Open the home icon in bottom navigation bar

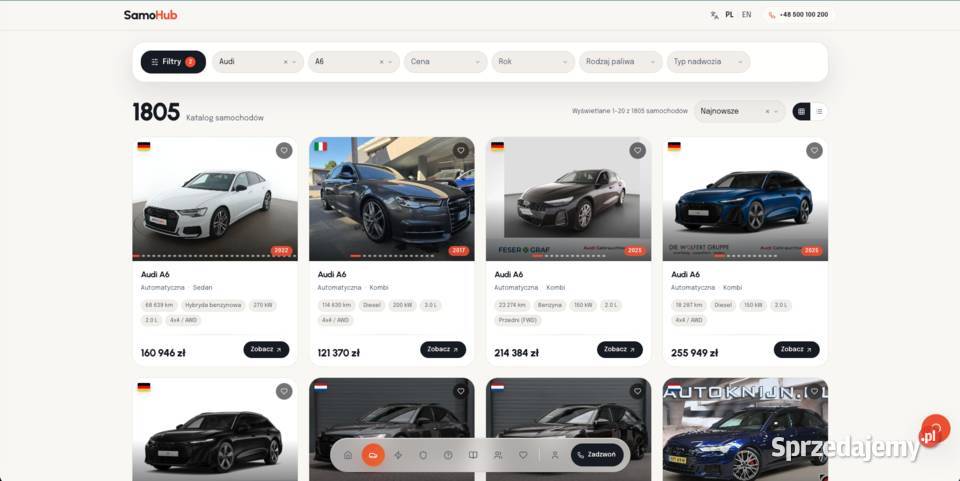pyautogui.click(x=348, y=455)
